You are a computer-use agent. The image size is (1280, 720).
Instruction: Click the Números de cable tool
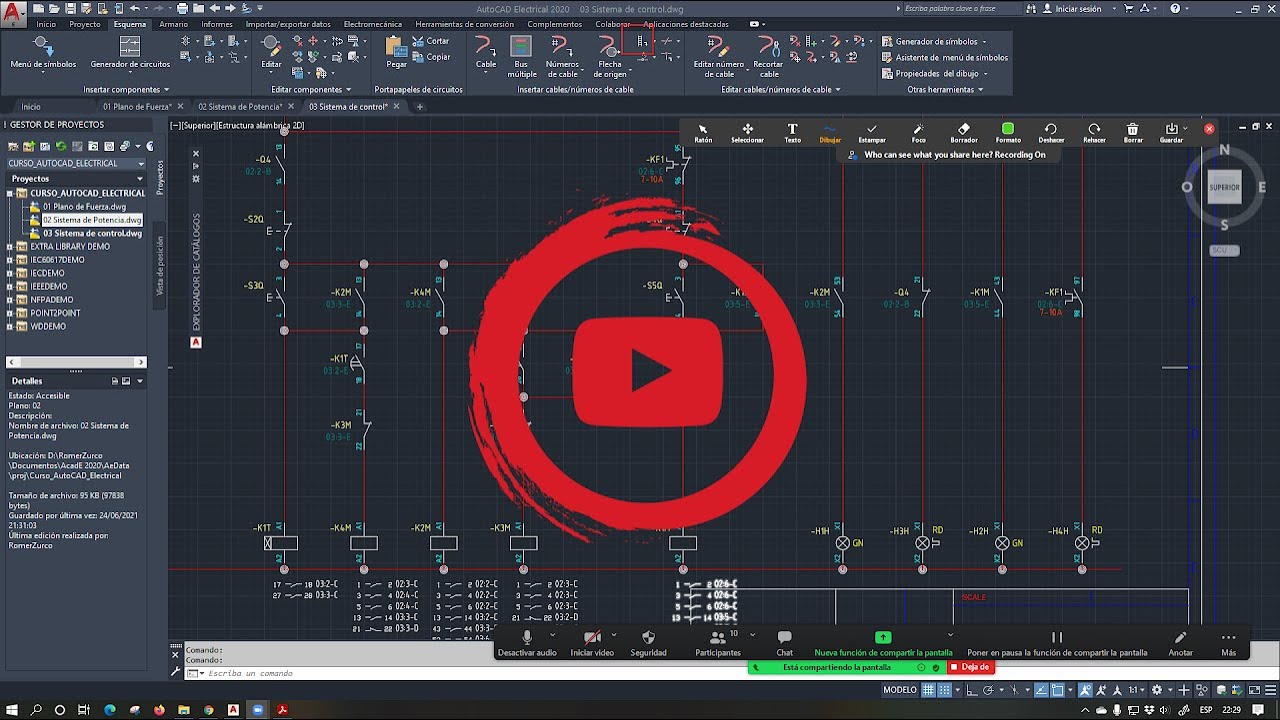(x=562, y=56)
